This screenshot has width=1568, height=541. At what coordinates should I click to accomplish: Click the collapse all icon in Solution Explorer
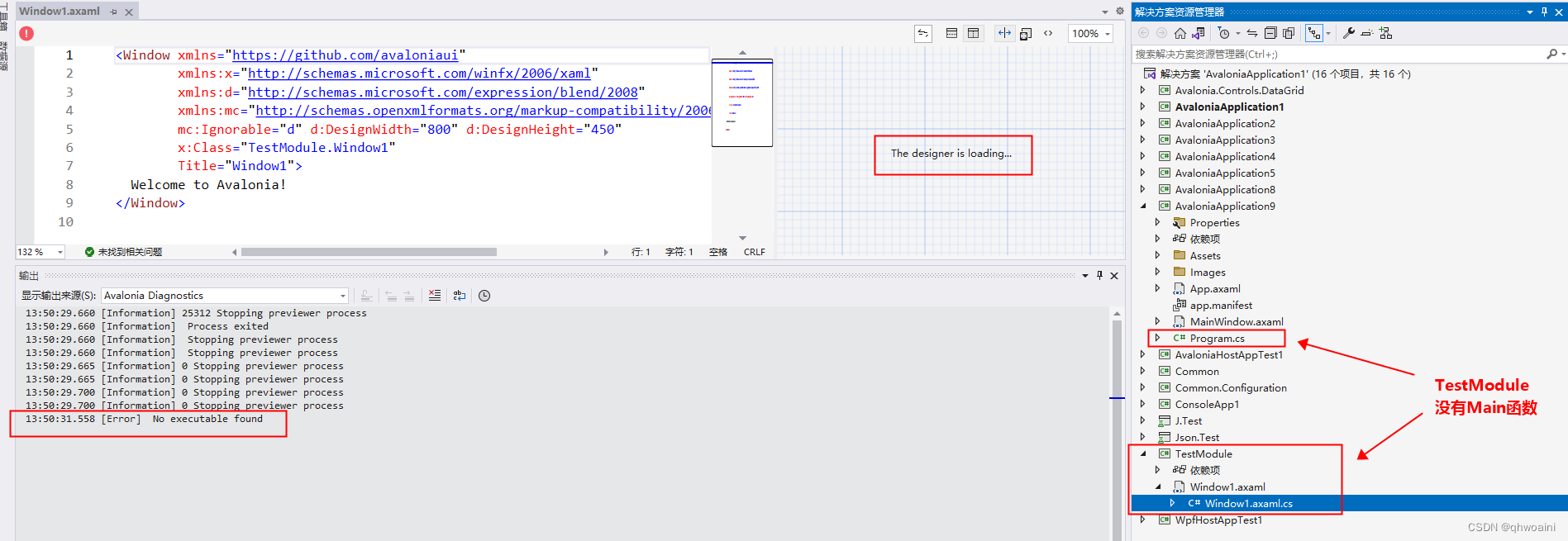[1270, 33]
